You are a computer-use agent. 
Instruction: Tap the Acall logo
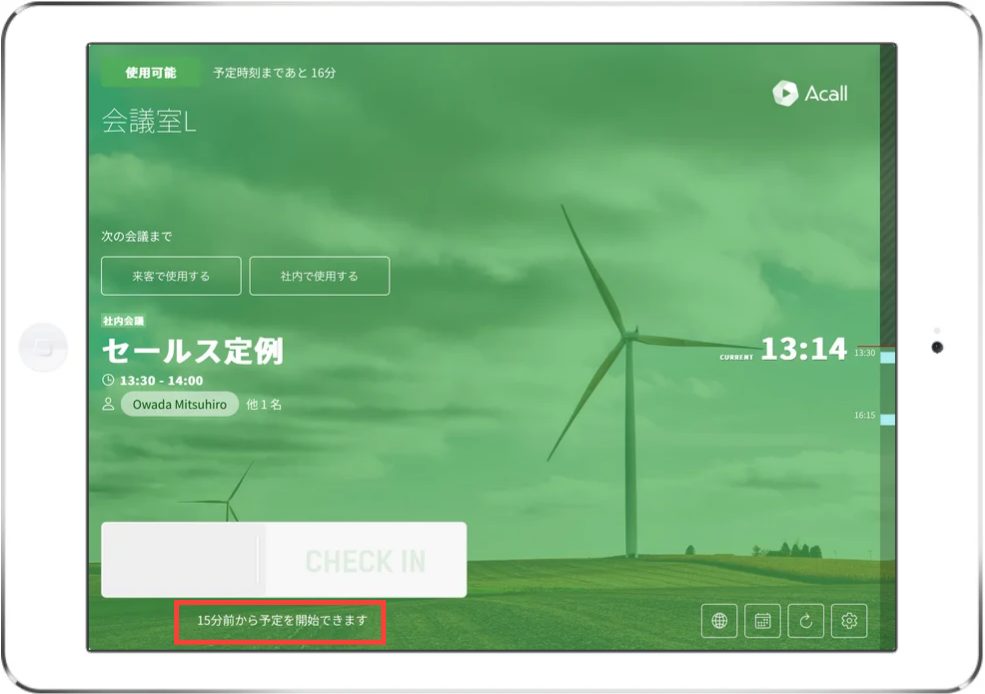[x=810, y=93]
